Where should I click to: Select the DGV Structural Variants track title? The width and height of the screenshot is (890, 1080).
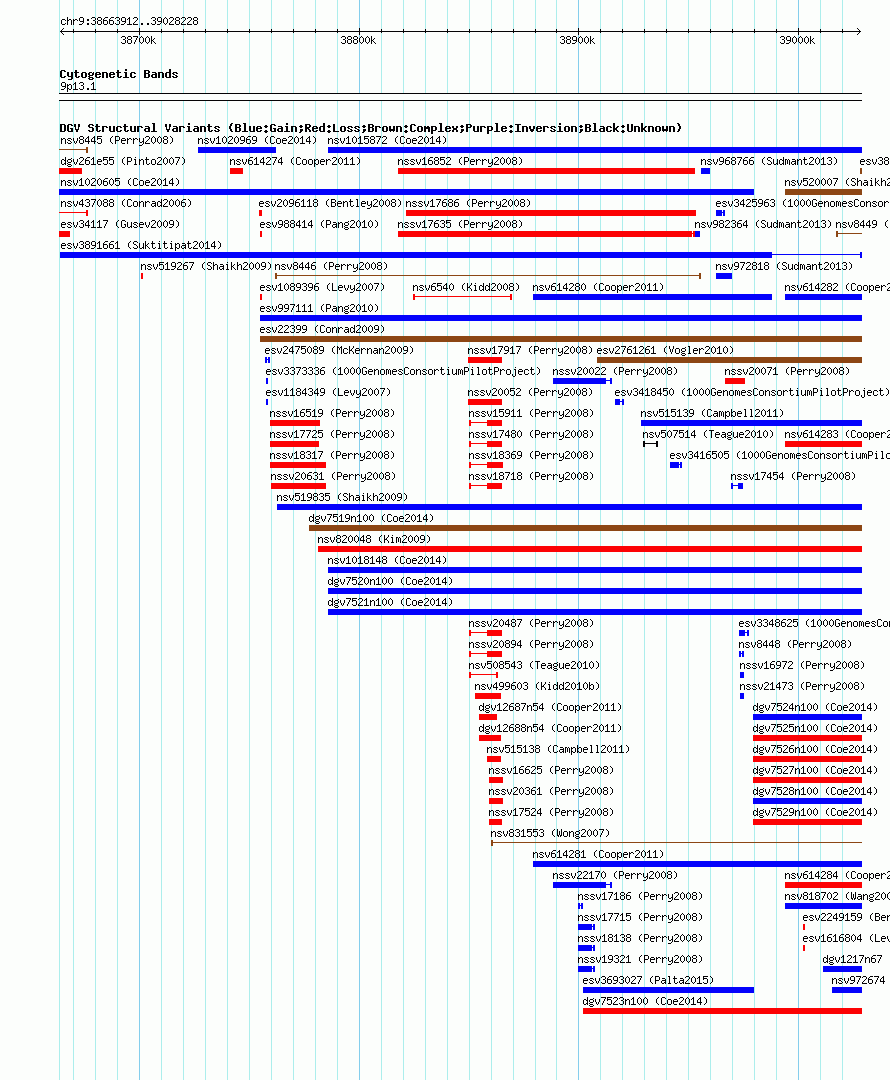(x=371, y=127)
